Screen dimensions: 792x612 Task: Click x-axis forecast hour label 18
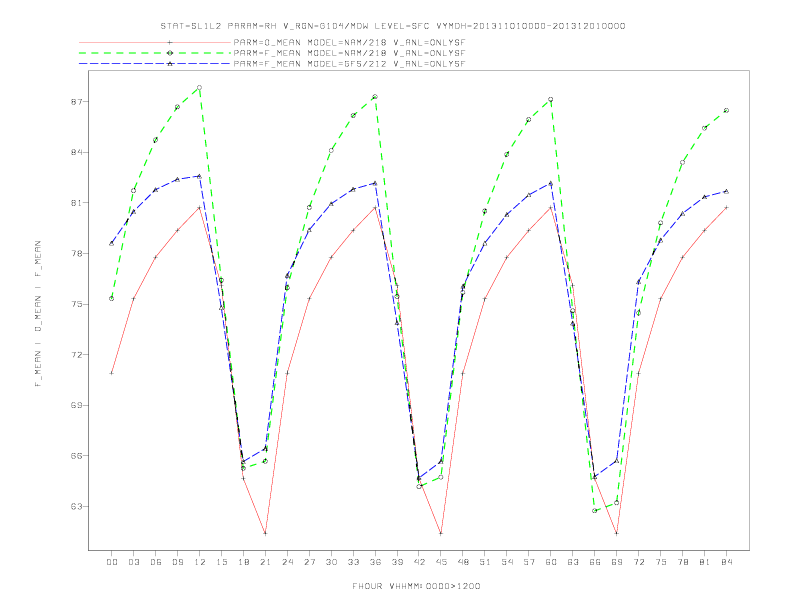pos(243,562)
